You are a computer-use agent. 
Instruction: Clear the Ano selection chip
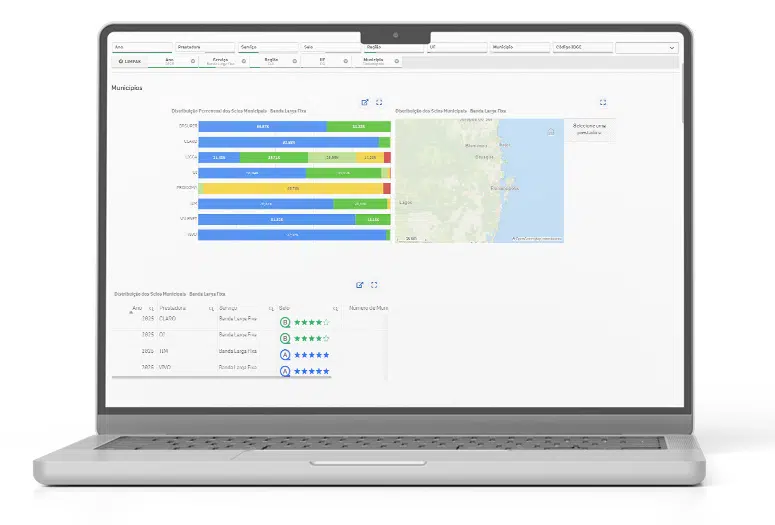[x=194, y=61]
